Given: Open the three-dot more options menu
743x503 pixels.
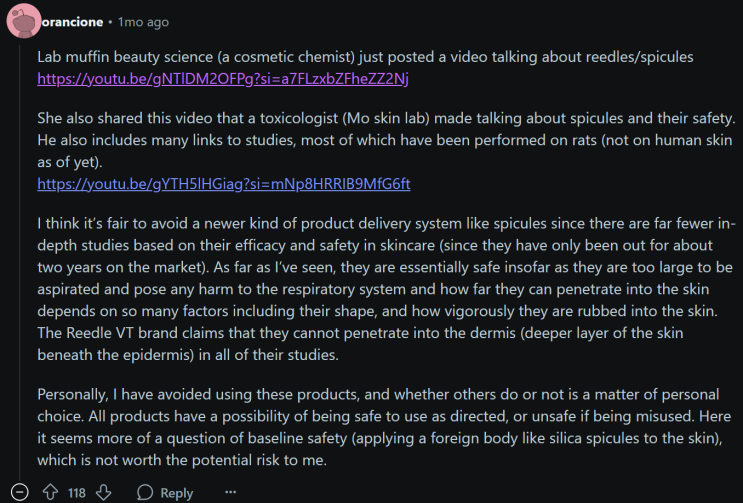Looking at the screenshot, I should click(x=231, y=492).
